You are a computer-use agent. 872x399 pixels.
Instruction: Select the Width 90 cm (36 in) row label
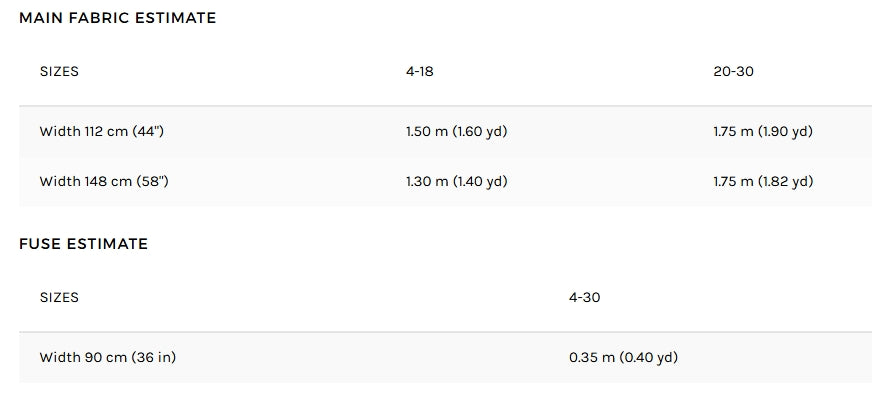coord(107,357)
